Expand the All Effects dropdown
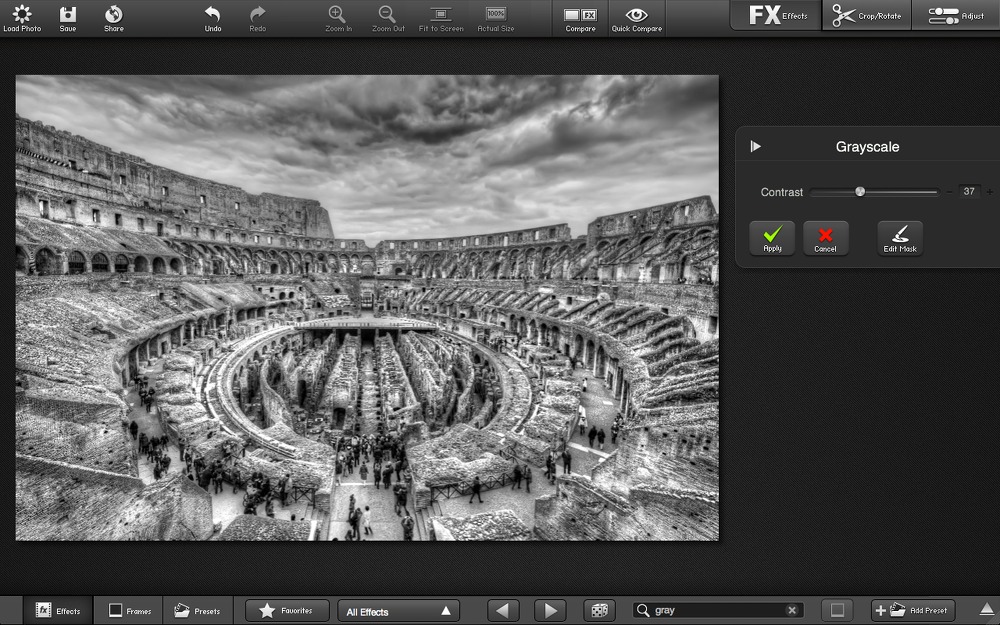 [x=398, y=611]
